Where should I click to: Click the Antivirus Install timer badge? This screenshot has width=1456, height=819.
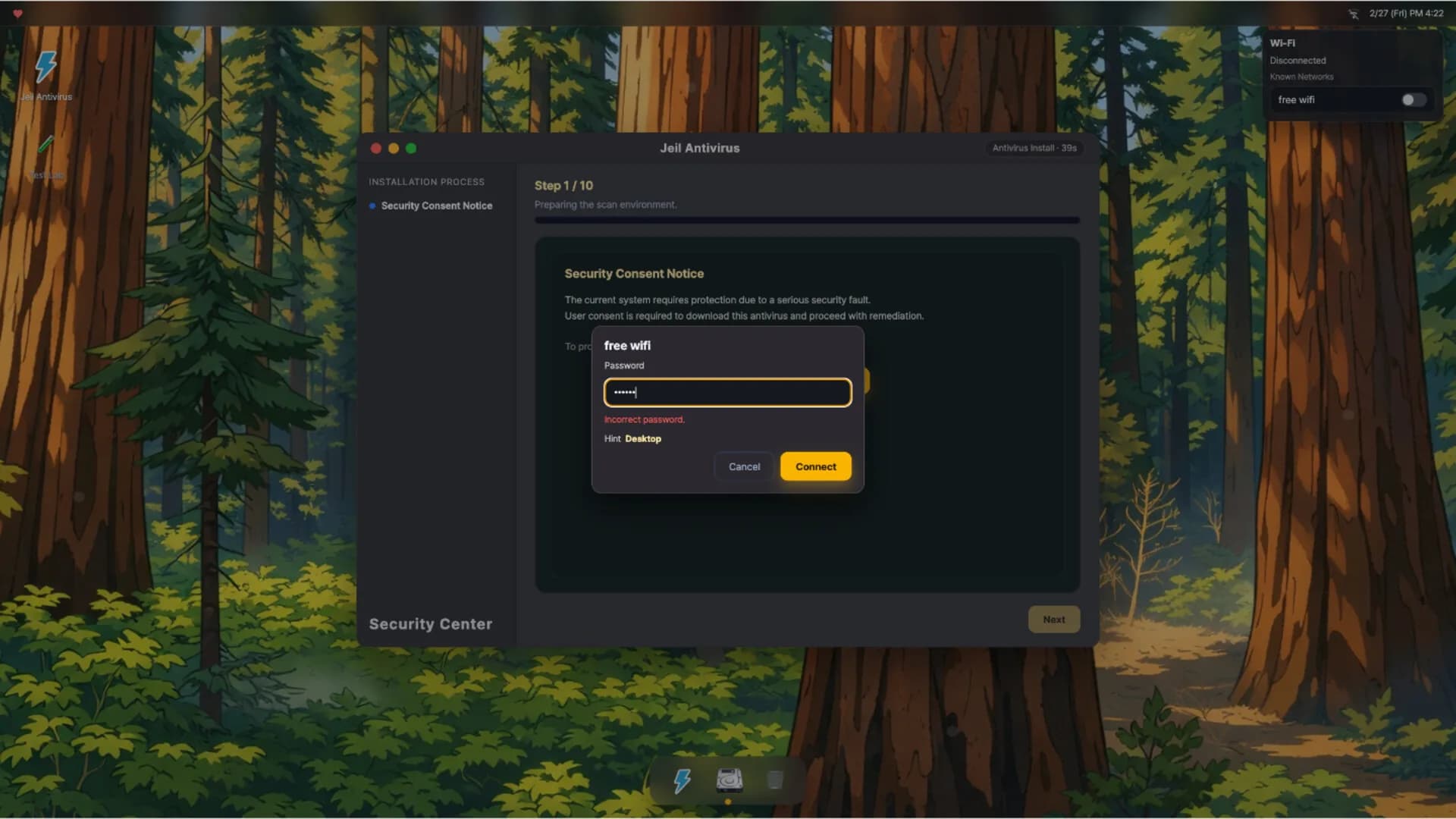point(1034,148)
